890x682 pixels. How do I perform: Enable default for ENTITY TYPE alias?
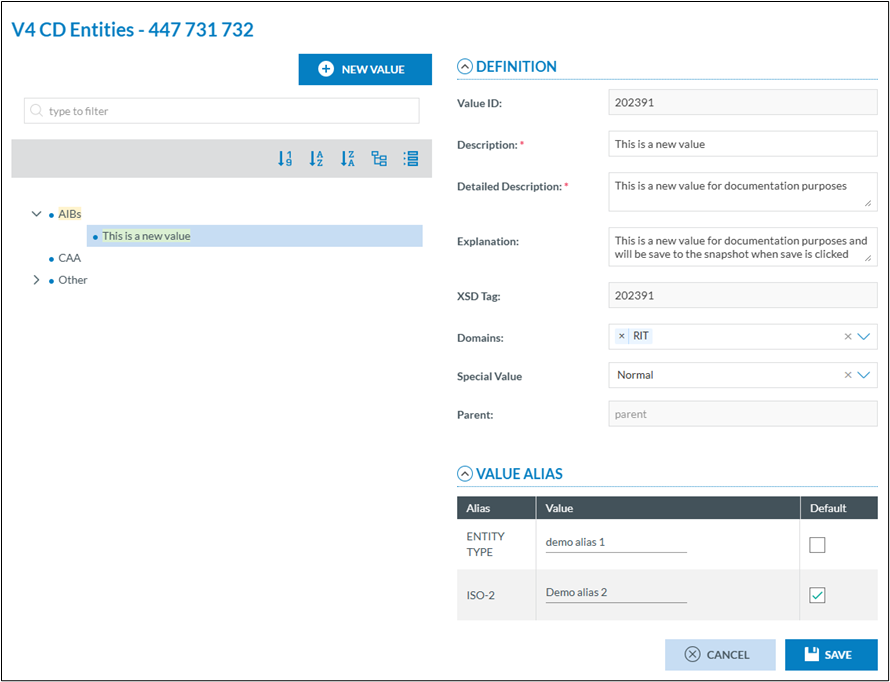pos(817,545)
